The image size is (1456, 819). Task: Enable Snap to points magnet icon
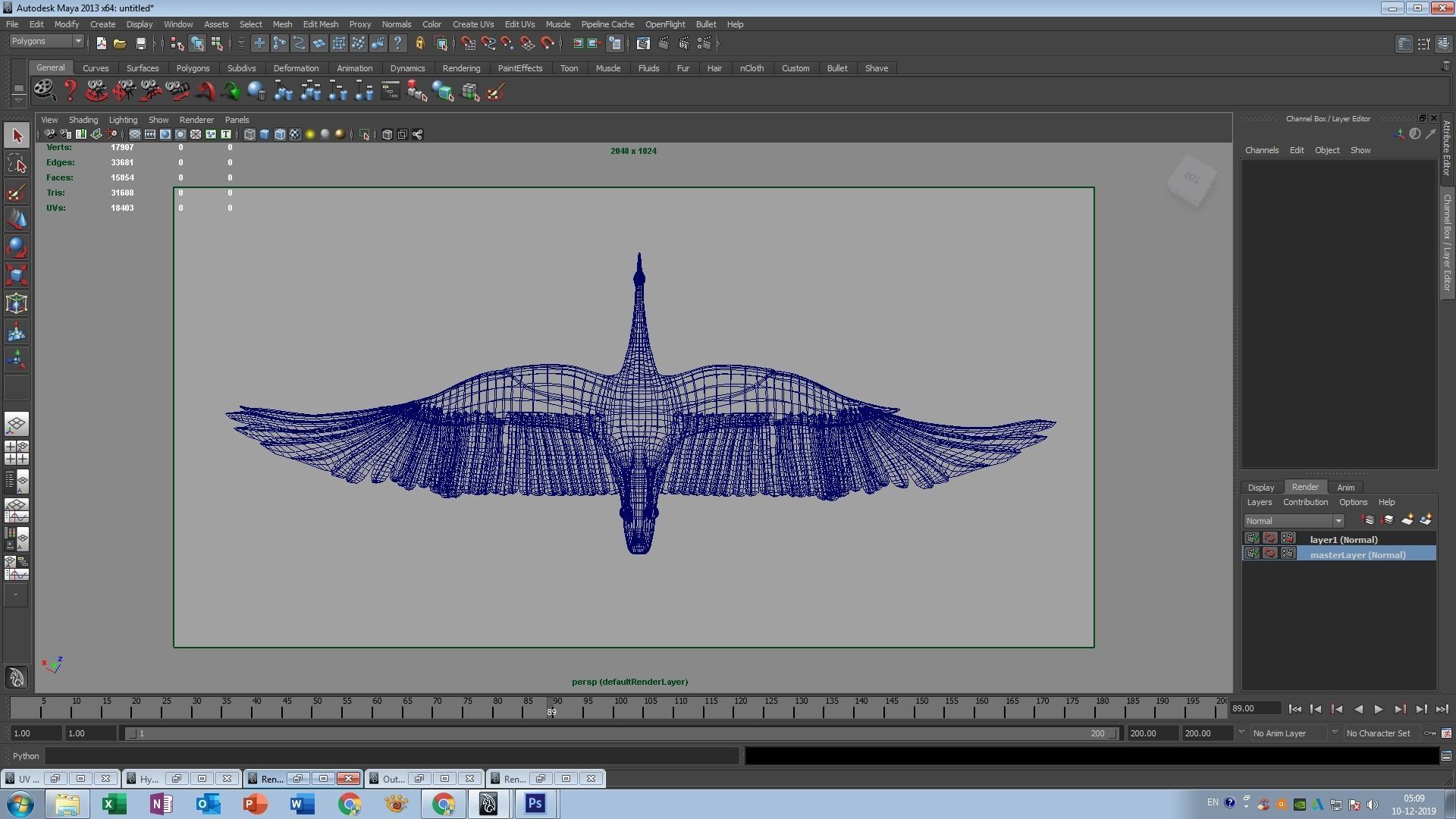click(507, 43)
